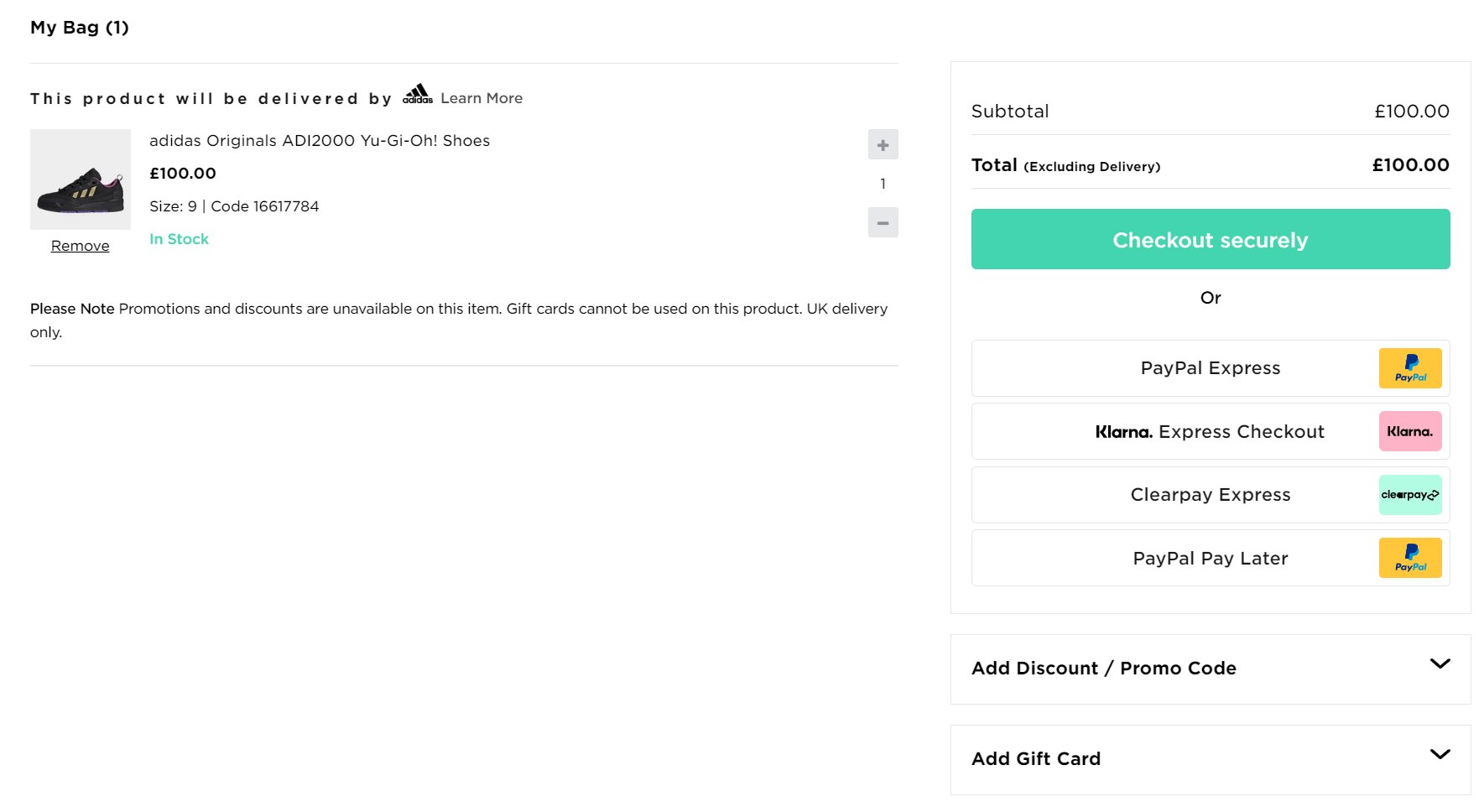The width and height of the screenshot is (1484, 812).
Task: Click 'This product will be delivered by' text
Action: coord(211,99)
